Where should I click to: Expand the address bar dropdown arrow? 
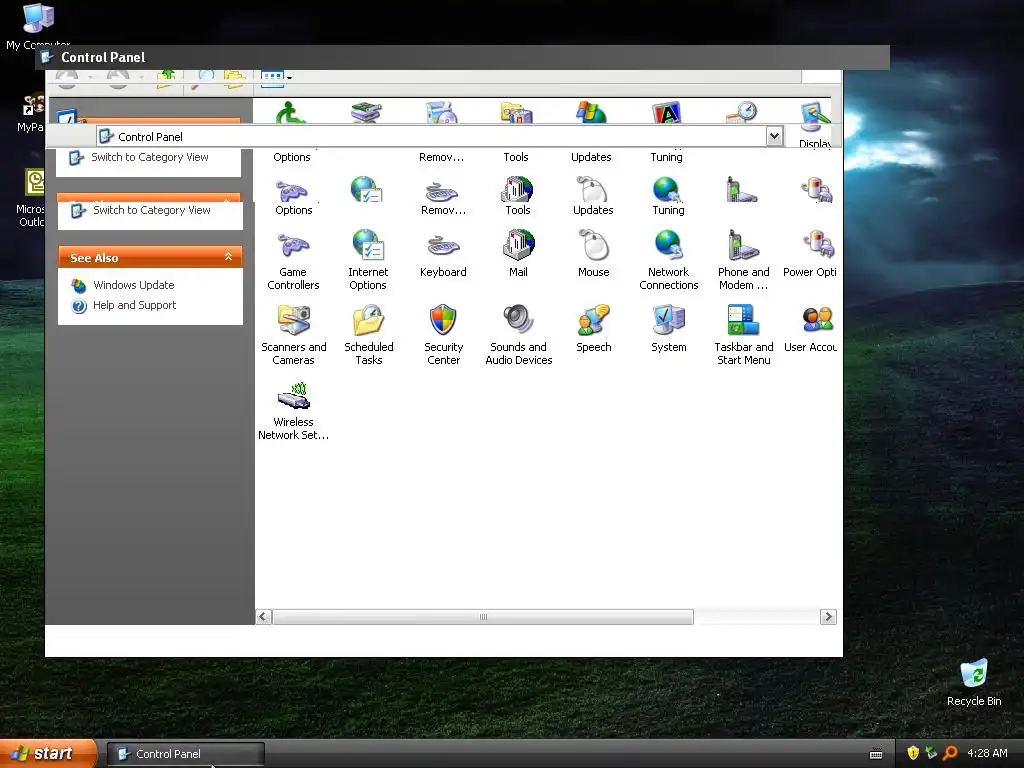coord(774,136)
